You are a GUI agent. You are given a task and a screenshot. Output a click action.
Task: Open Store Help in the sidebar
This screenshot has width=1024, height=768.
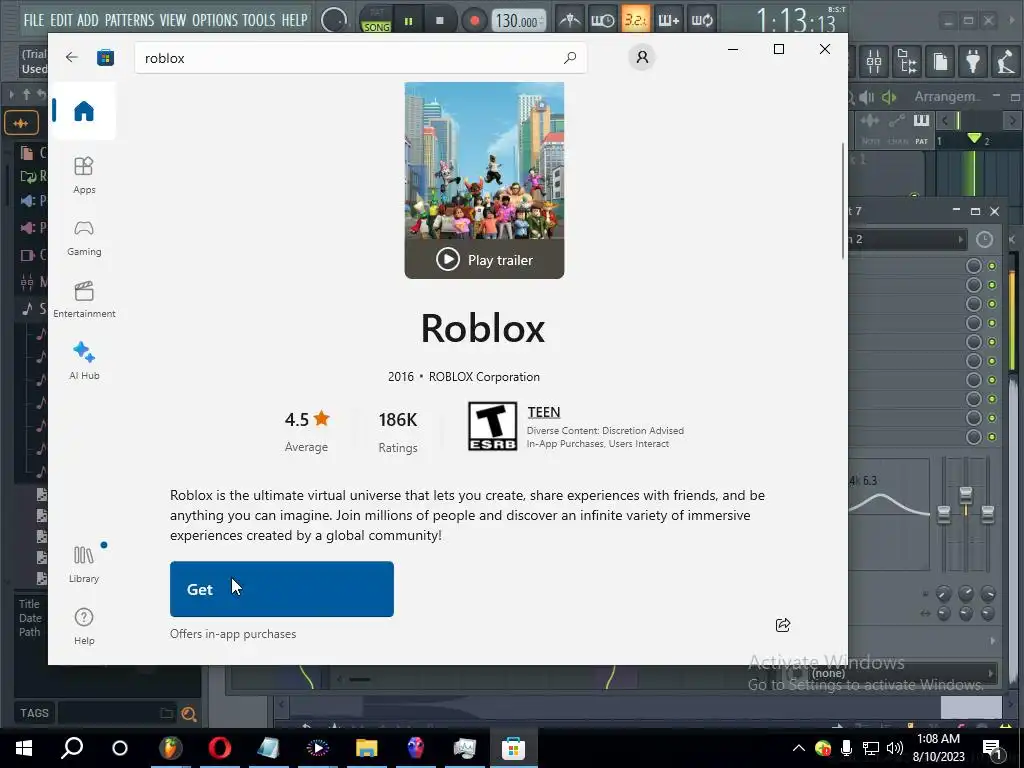[x=84, y=626]
